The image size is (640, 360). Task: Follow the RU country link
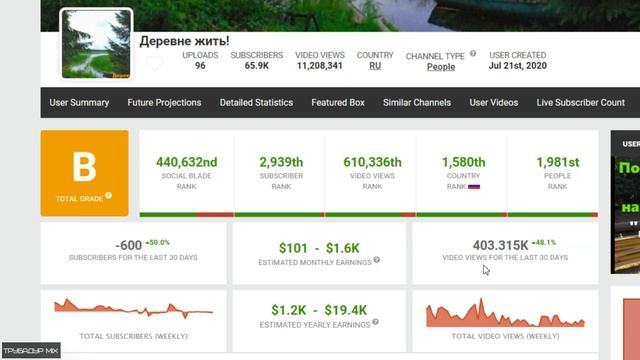pos(375,66)
